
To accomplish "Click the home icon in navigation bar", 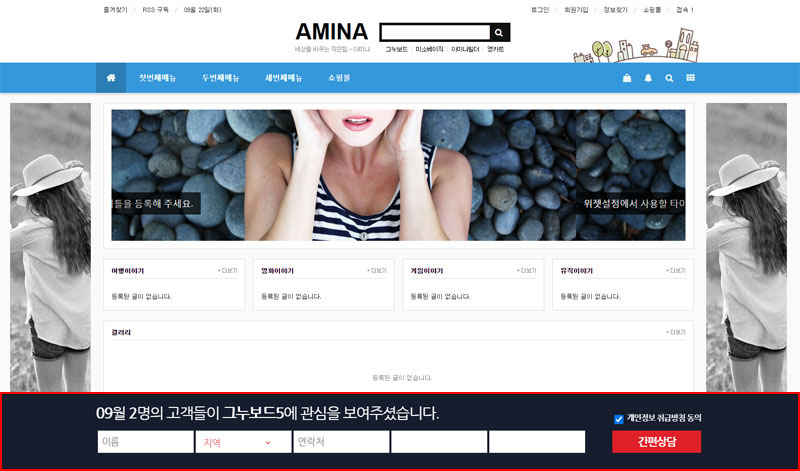I will coord(111,78).
